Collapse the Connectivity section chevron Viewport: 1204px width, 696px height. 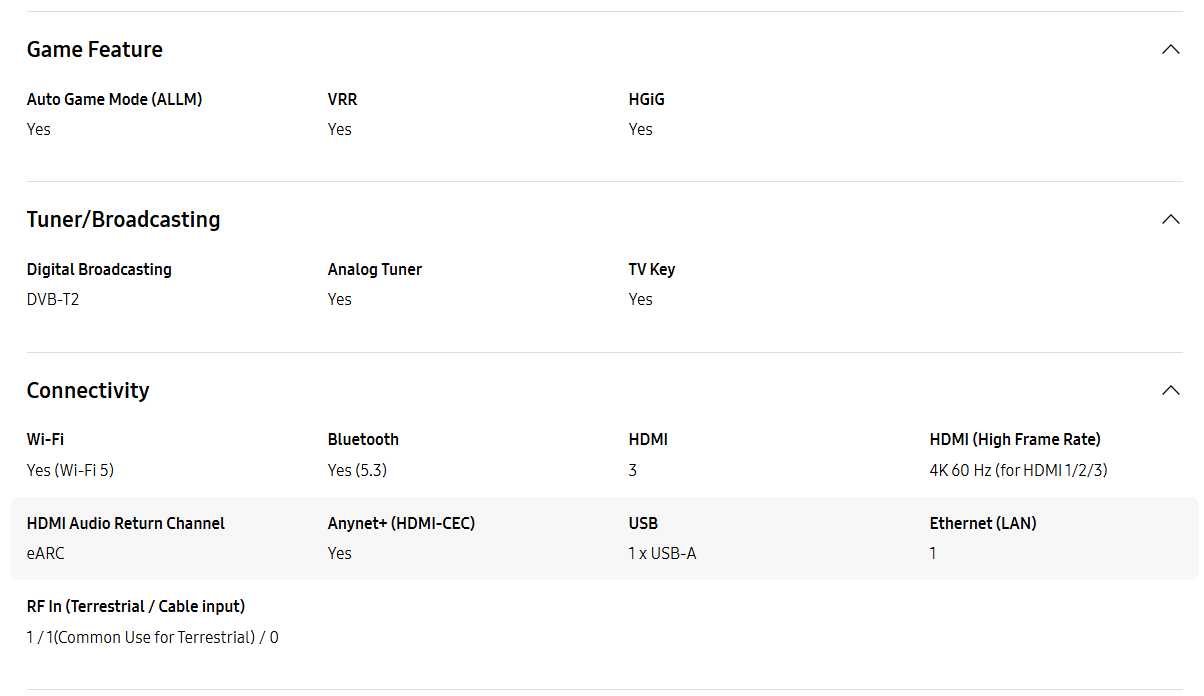coord(1171,390)
